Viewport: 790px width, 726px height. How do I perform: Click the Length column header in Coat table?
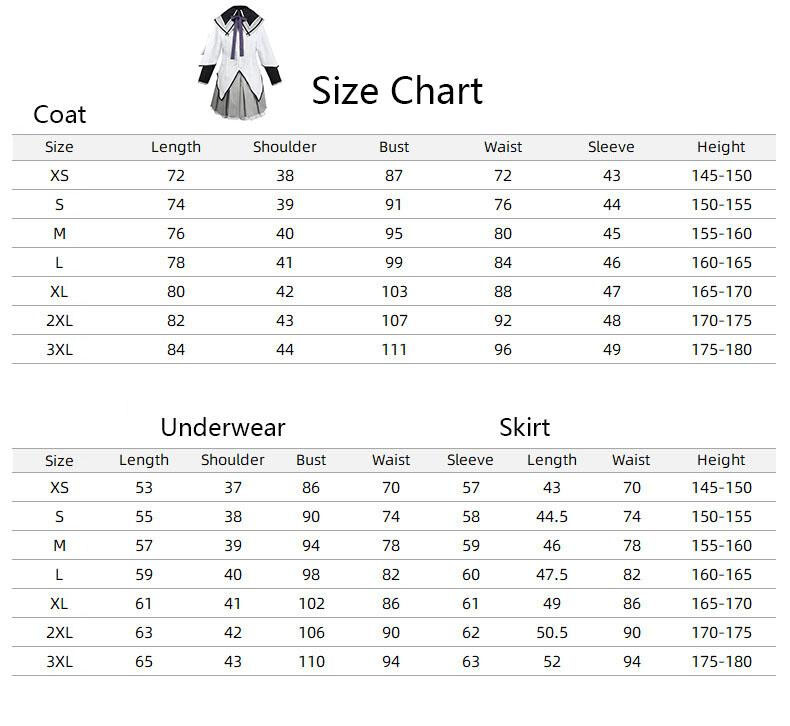(x=176, y=147)
